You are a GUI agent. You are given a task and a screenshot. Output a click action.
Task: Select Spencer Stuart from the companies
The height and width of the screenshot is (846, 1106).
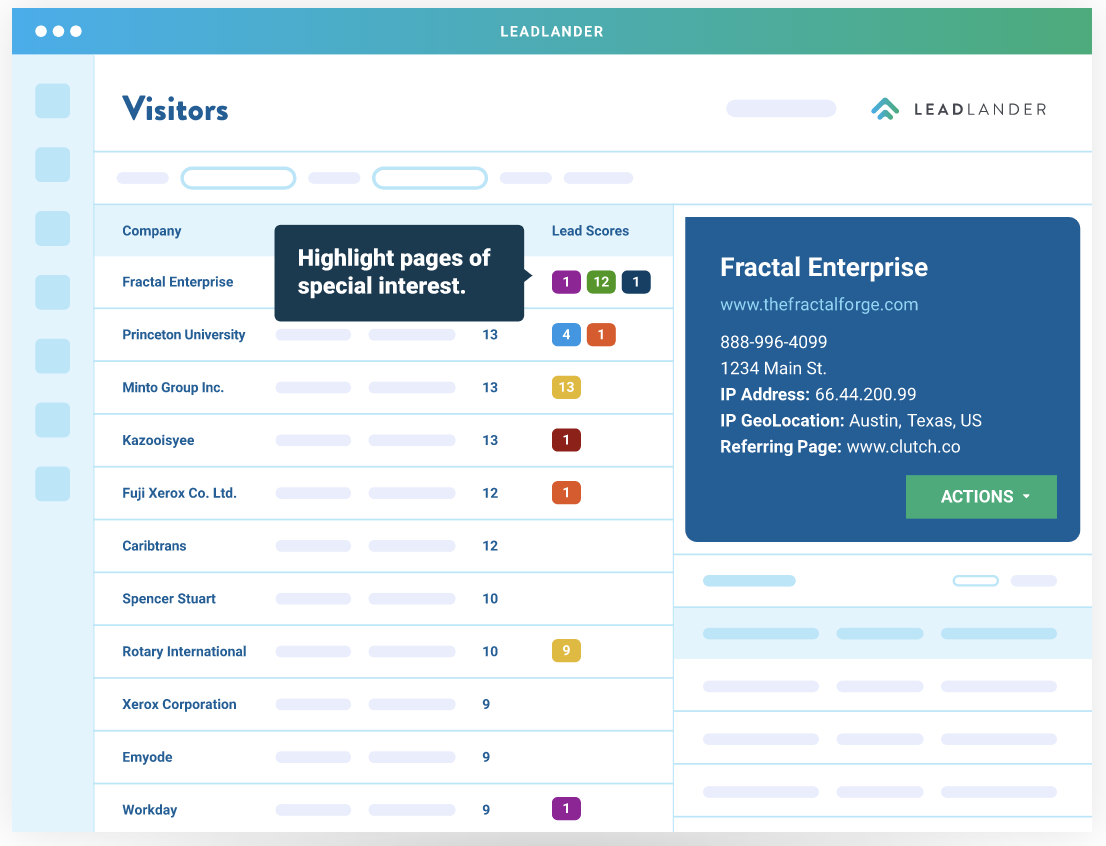click(x=169, y=599)
